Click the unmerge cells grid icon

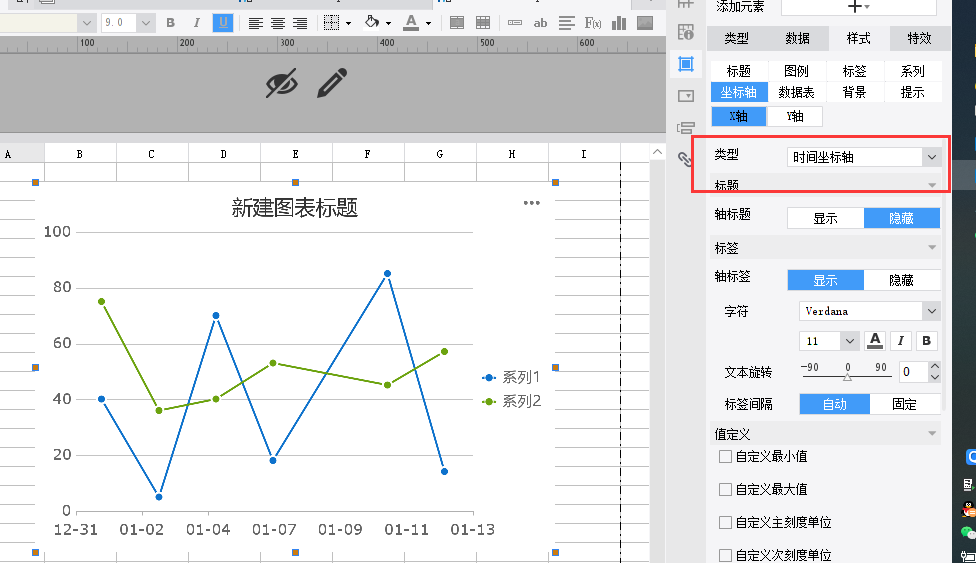(x=483, y=24)
